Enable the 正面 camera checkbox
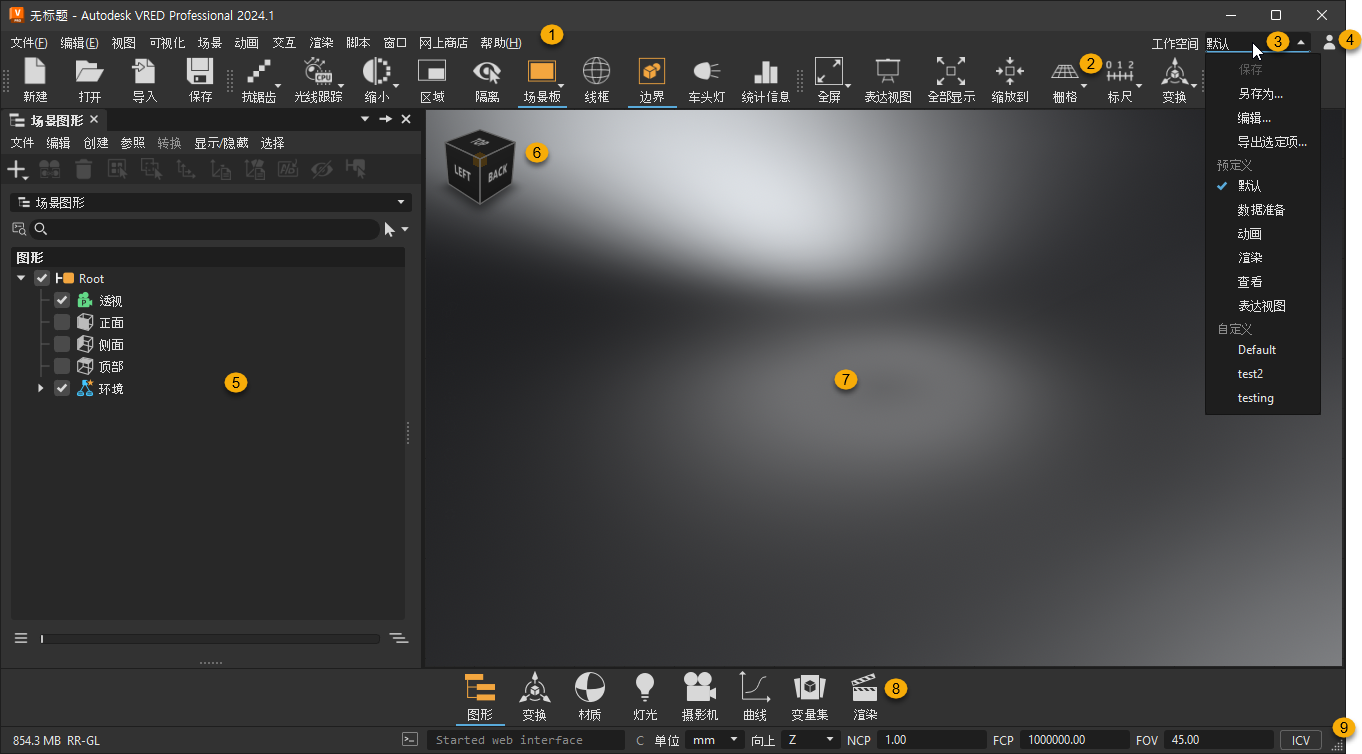The width and height of the screenshot is (1362, 754). pos(62,322)
